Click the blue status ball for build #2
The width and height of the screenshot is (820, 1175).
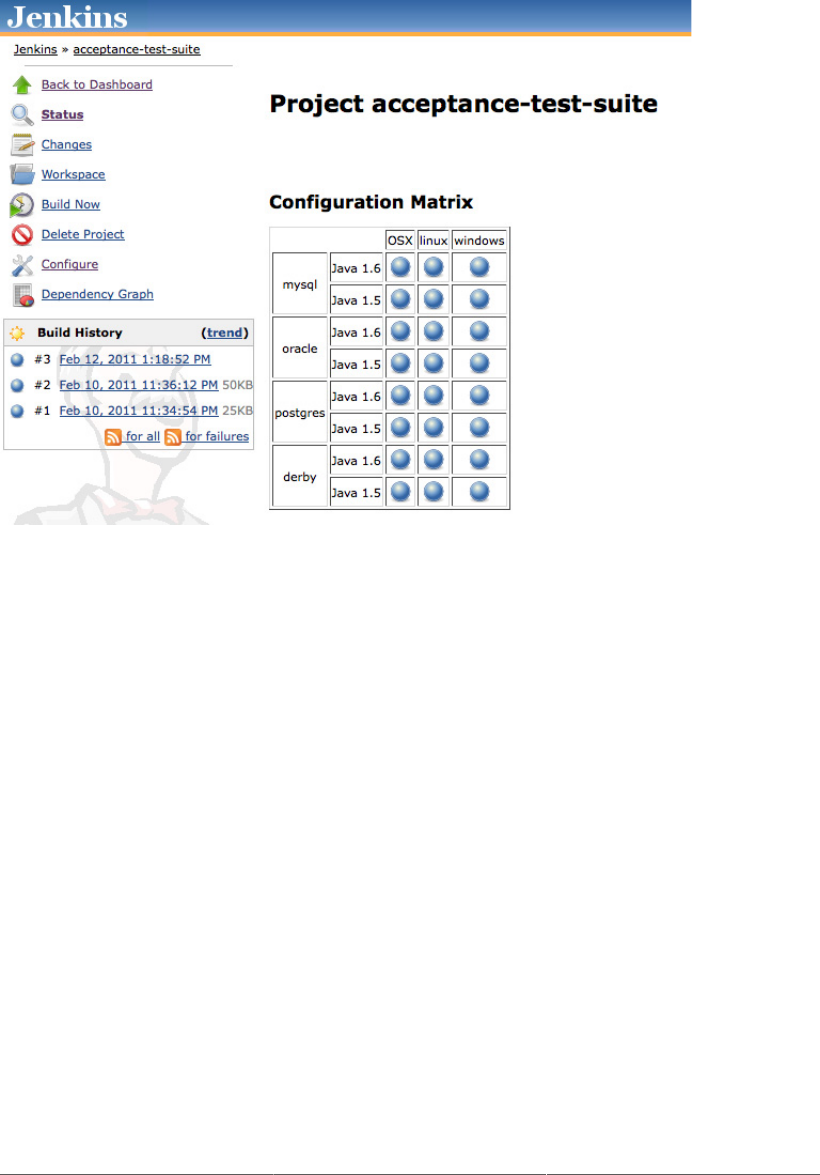(x=17, y=385)
